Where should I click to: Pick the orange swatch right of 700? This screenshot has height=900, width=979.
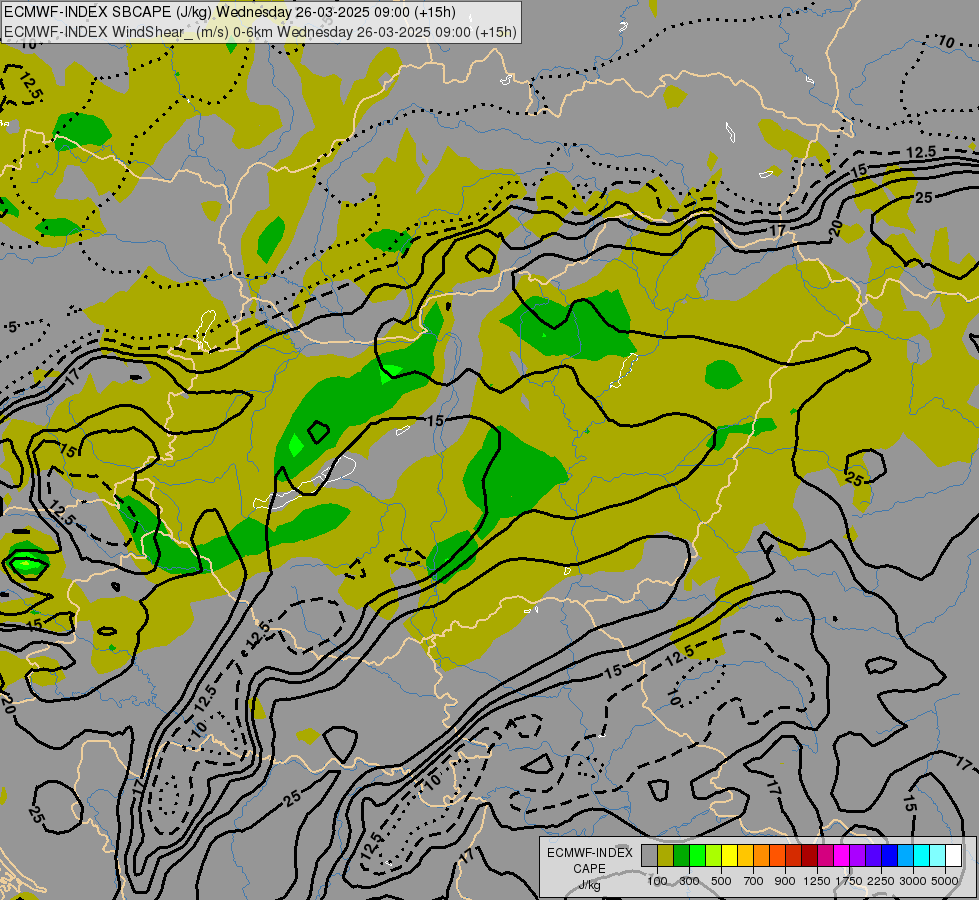pos(762,855)
